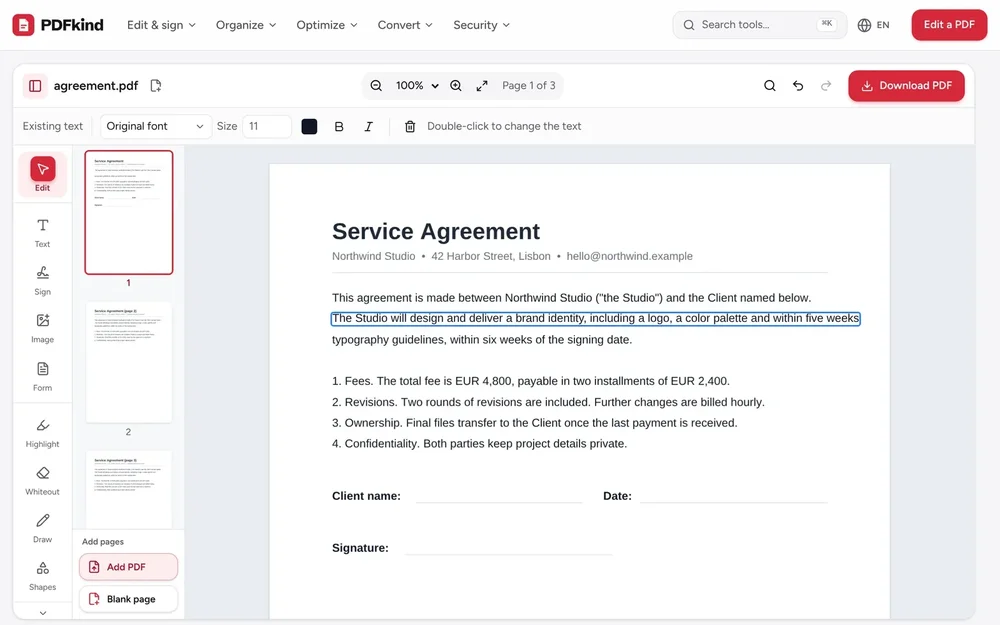Delete selected text with trash icon
The image size is (1000, 625).
(x=410, y=126)
